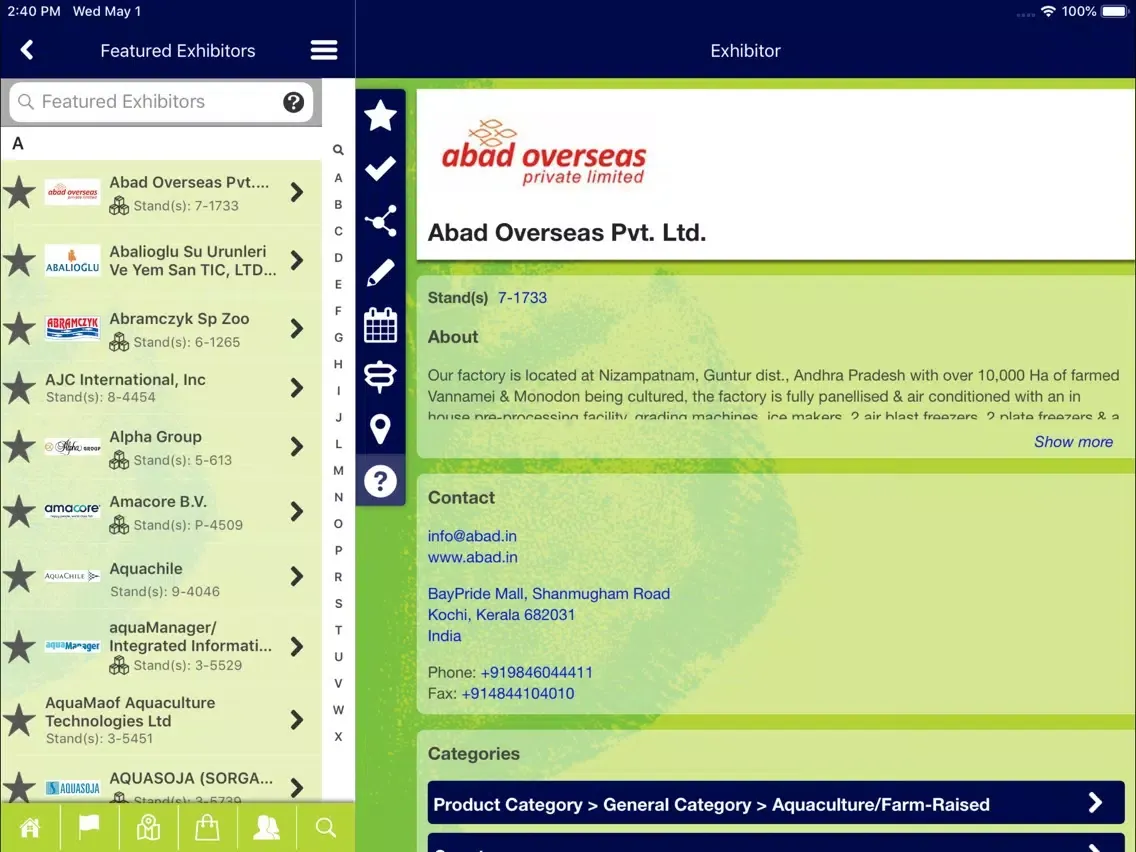Open help via question mark toolbar icon

(x=380, y=481)
